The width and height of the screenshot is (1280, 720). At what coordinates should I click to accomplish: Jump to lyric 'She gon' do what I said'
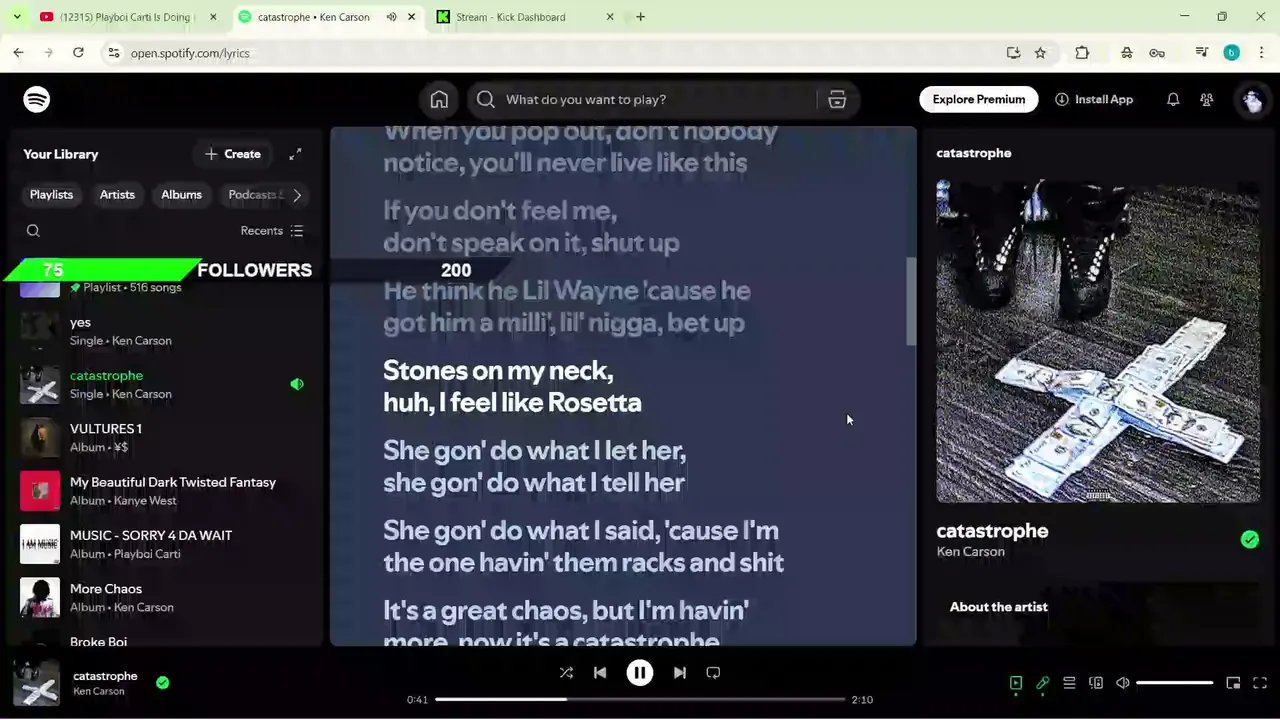point(583,546)
